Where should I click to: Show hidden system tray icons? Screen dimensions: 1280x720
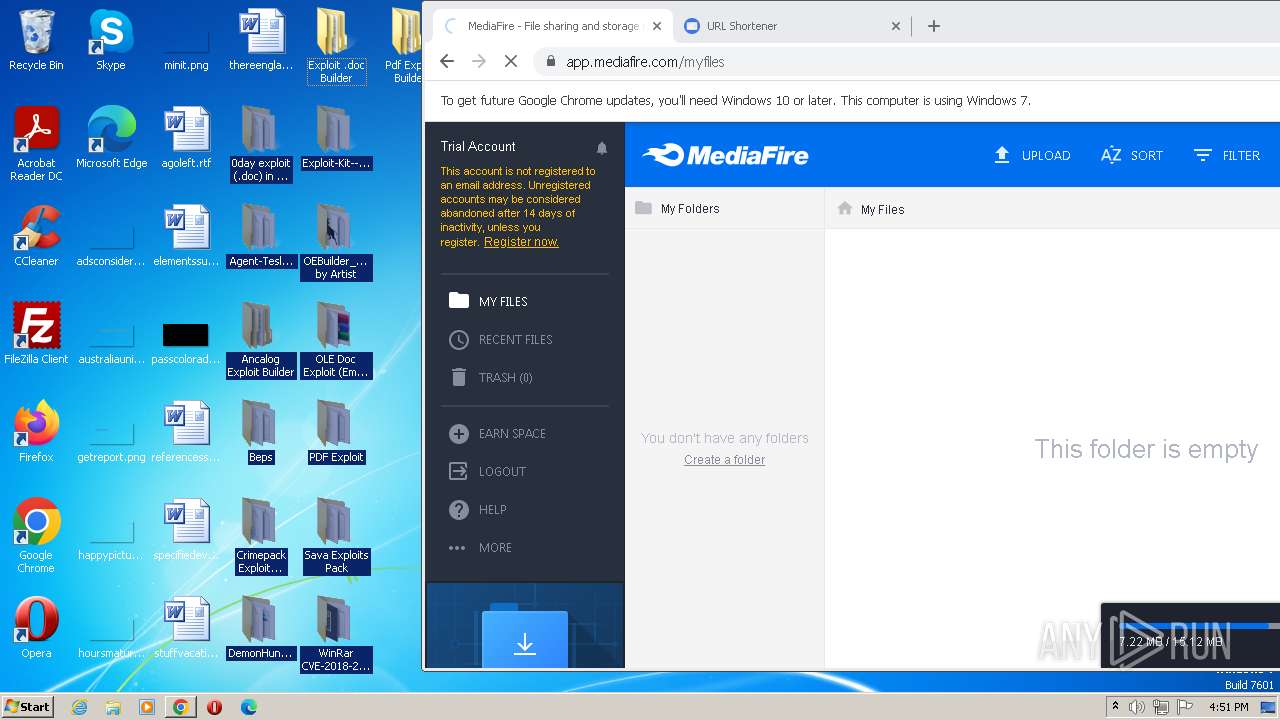point(1115,707)
